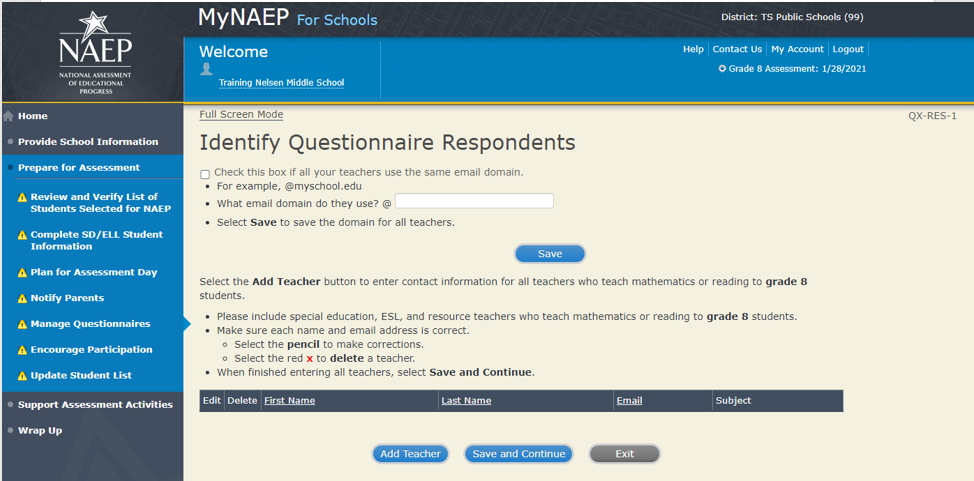Click the Logout link

tap(848, 49)
